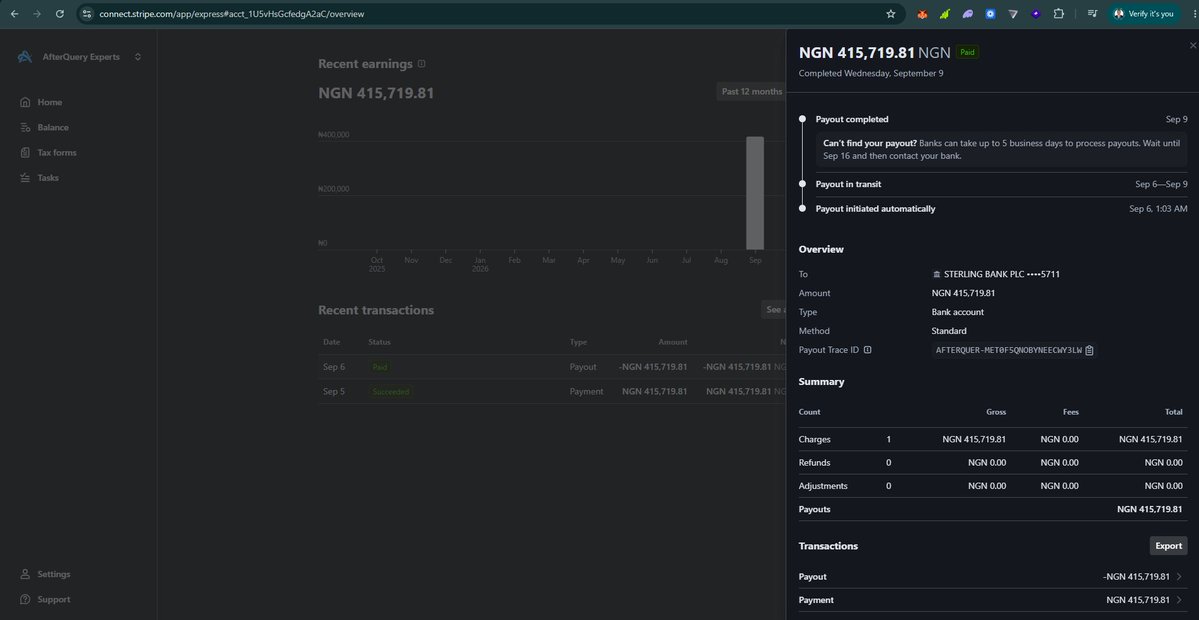This screenshot has height=620, width=1199.
Task: Open Support in sidebar
Action: click(x=54, y=599)
